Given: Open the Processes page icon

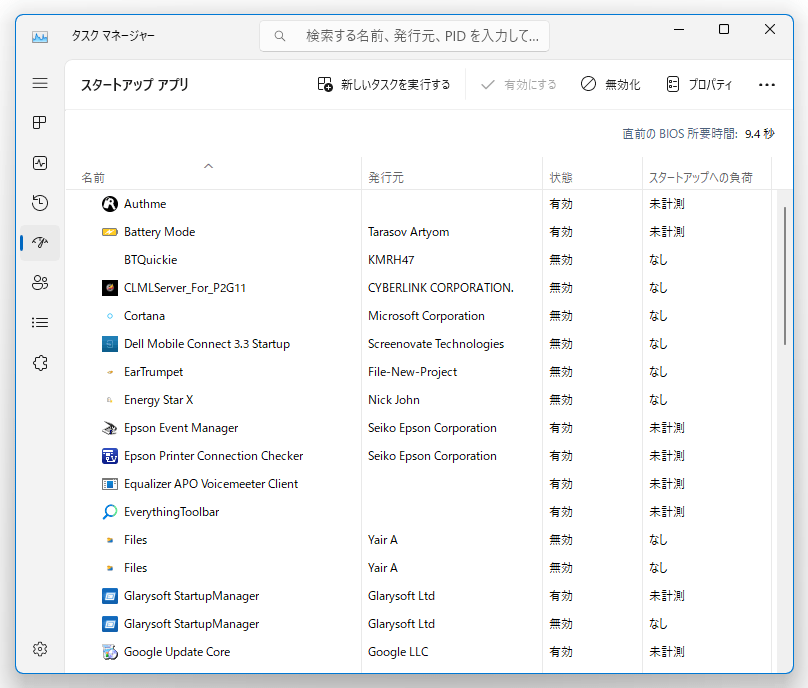Looking at the screenshot, I should tap(40, 123).
